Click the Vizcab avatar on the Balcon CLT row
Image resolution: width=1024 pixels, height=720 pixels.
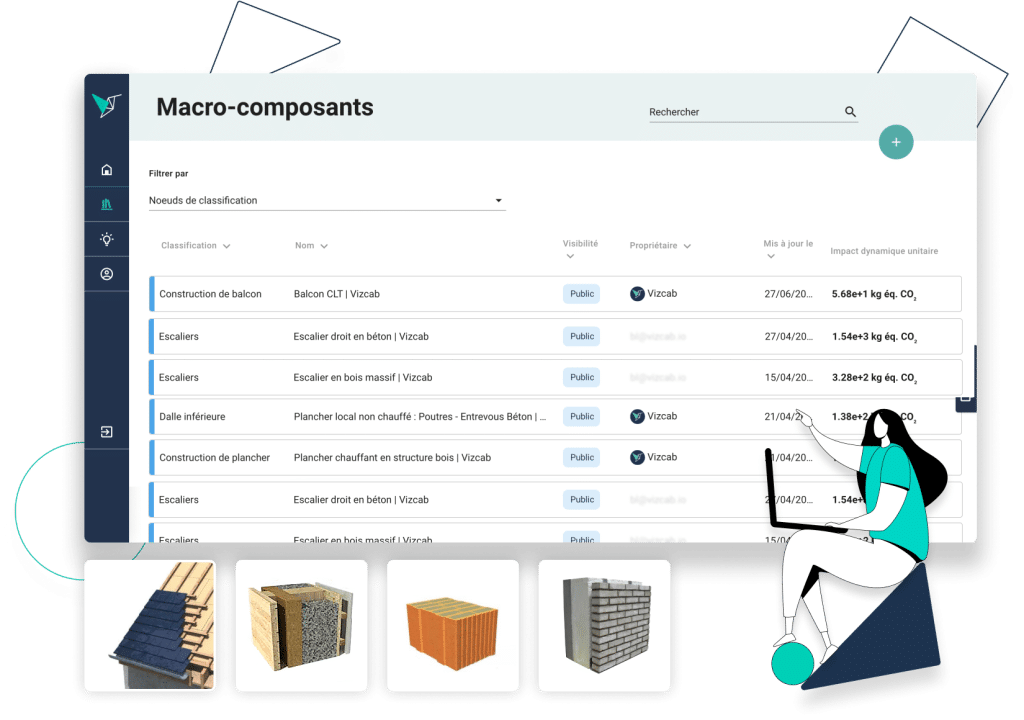click(x=637, y=293)
